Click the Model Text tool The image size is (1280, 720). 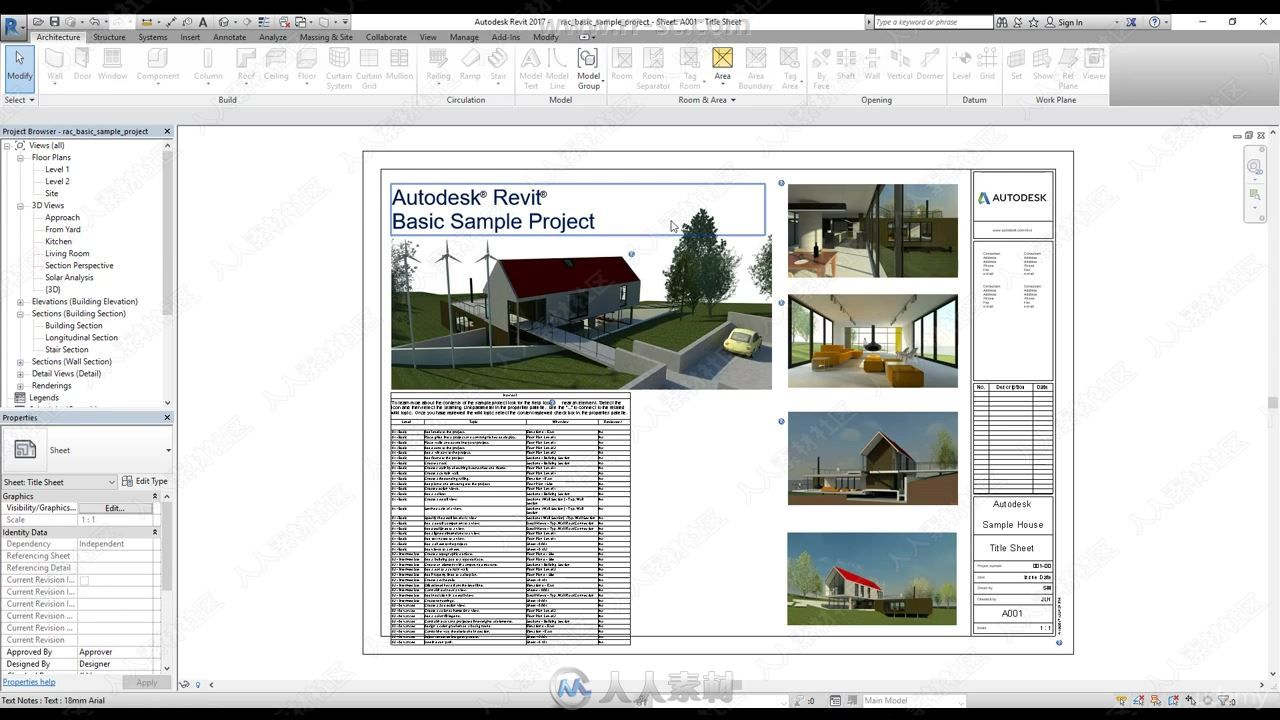point(531,68)
